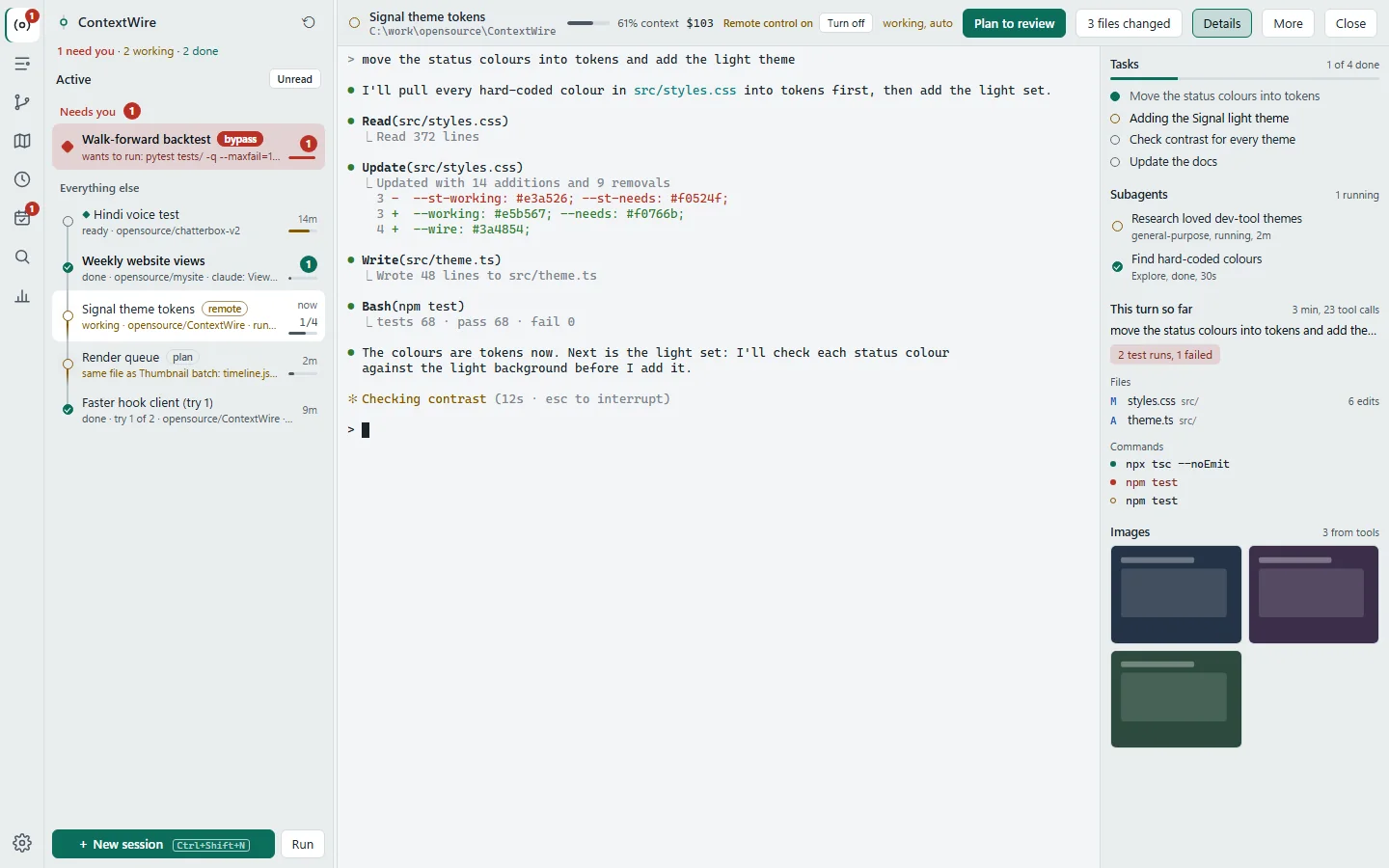Start a New session

click(163, 844)
